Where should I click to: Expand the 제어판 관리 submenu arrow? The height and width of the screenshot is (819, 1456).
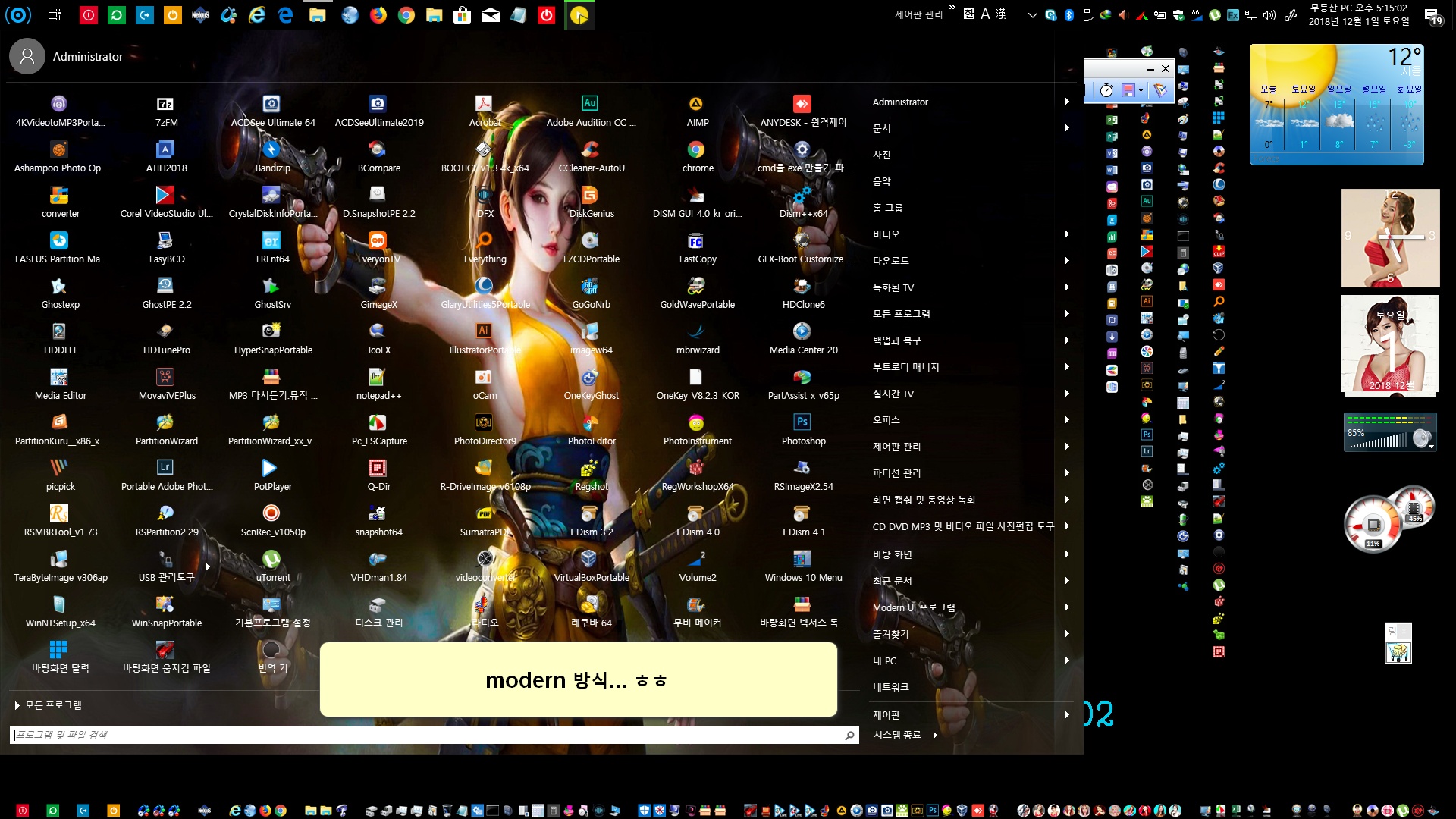click(x=1066, y=447)
